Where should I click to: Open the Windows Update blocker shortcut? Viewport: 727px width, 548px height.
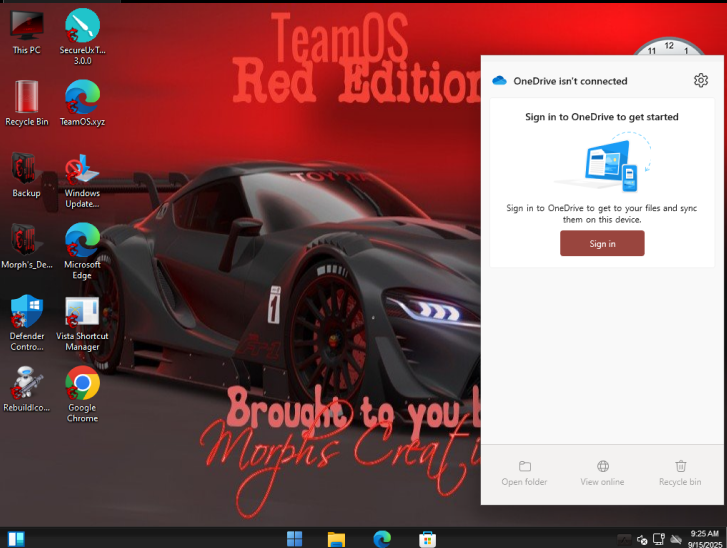[x=82, y=180]
